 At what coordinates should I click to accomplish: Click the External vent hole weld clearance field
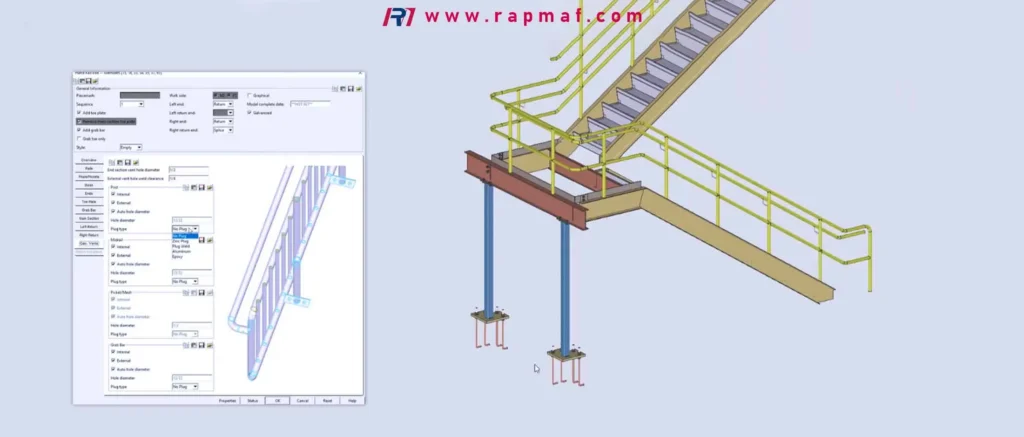[188, 178]
